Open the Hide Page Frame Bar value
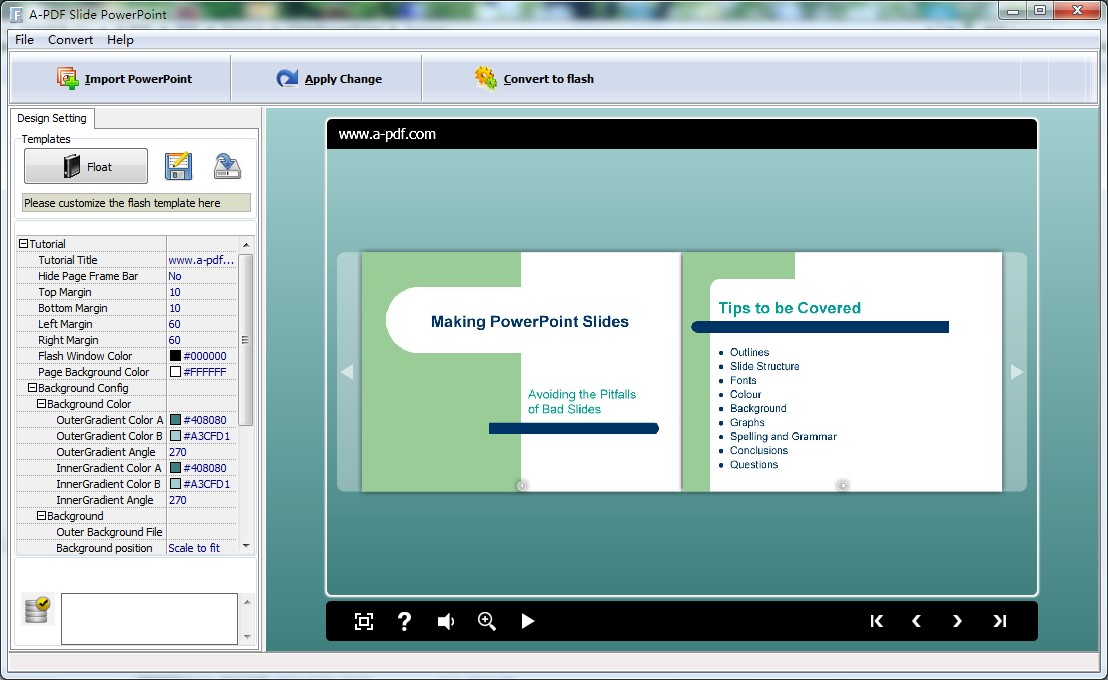The height and width of the screenshot is (680, 1108). point(201,276)
